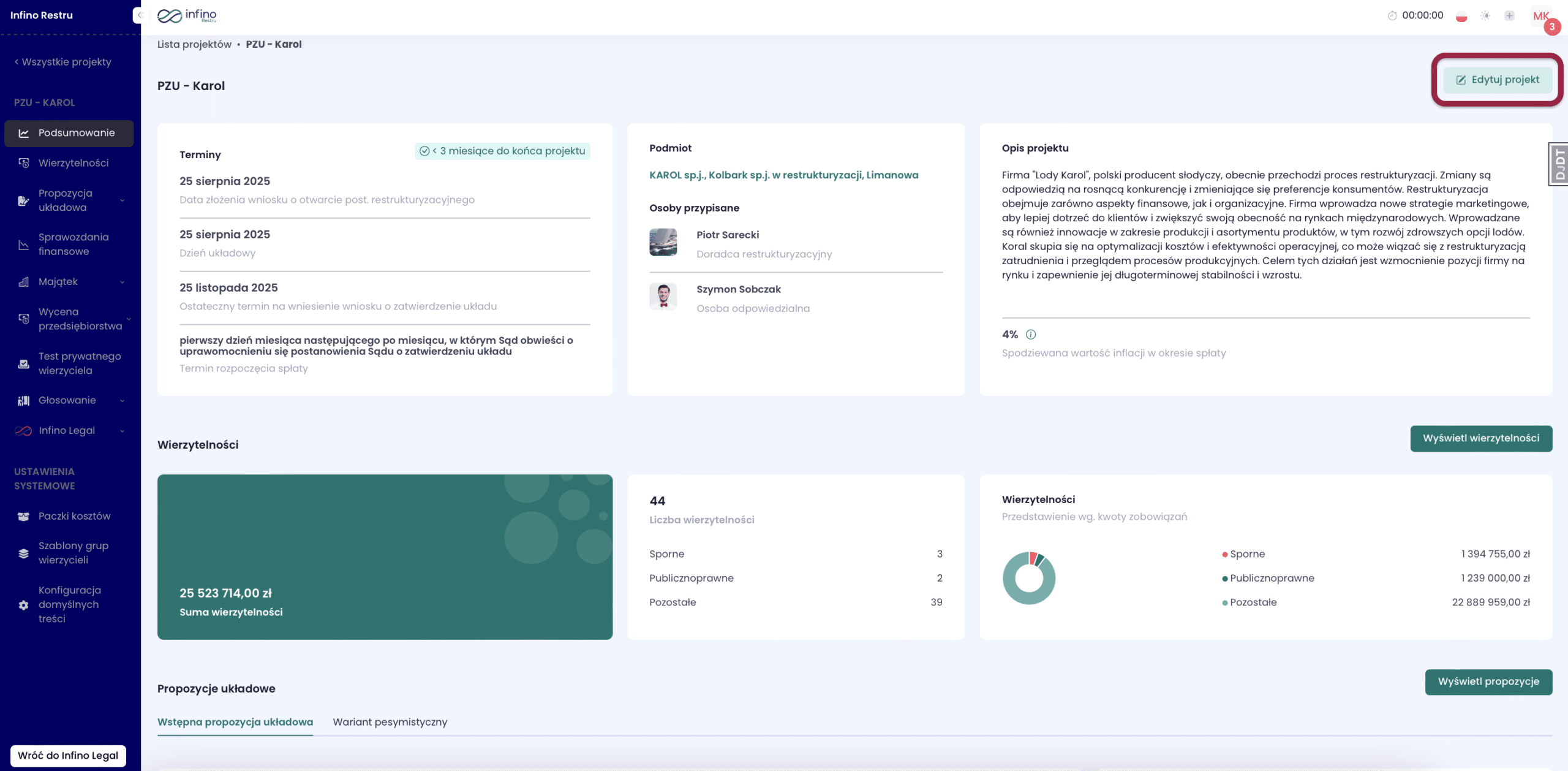Expand Propozycja układowa sidebar submenu
The height and width of the screenshot is (771, 1568).
pyautogui.click(x=122, y=200)
